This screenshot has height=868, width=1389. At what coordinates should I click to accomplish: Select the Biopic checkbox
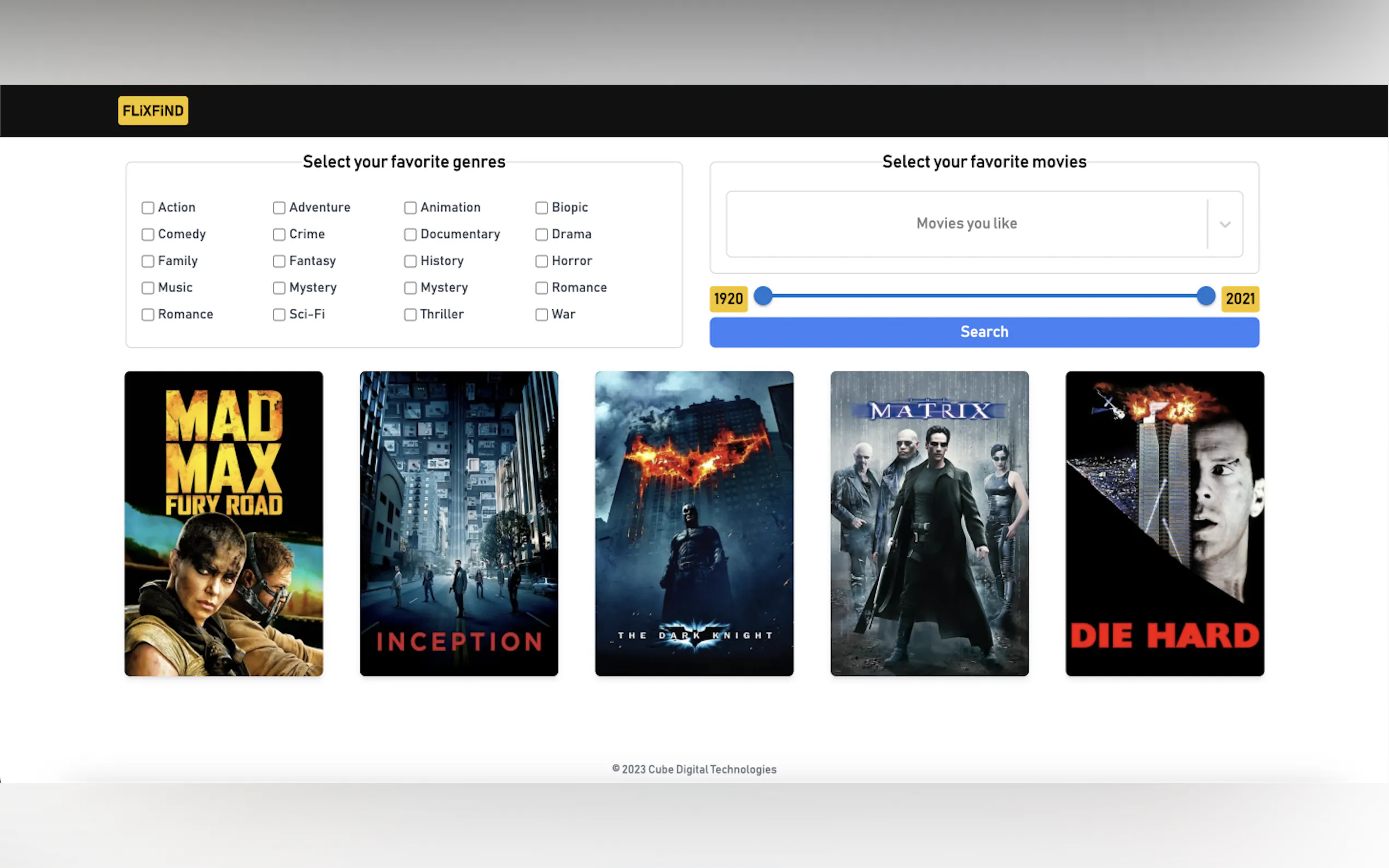click(541, 208)
